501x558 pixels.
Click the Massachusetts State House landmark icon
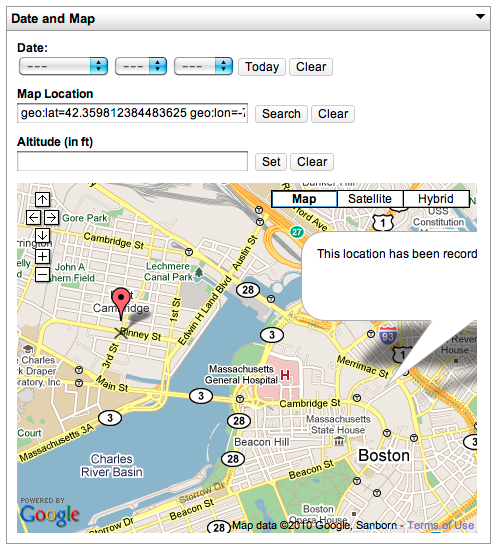(x=339, y=441)
